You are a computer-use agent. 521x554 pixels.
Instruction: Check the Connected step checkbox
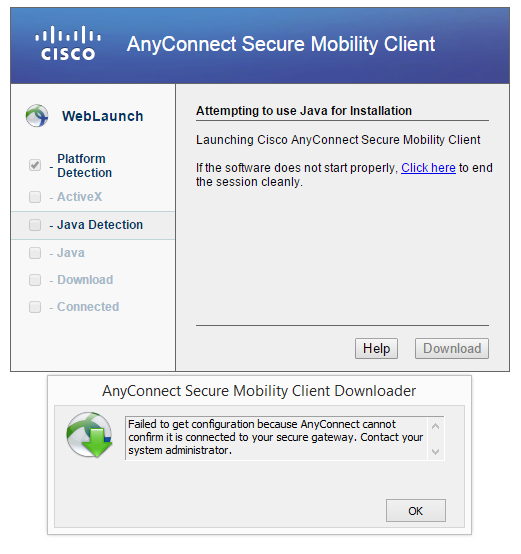35,307
